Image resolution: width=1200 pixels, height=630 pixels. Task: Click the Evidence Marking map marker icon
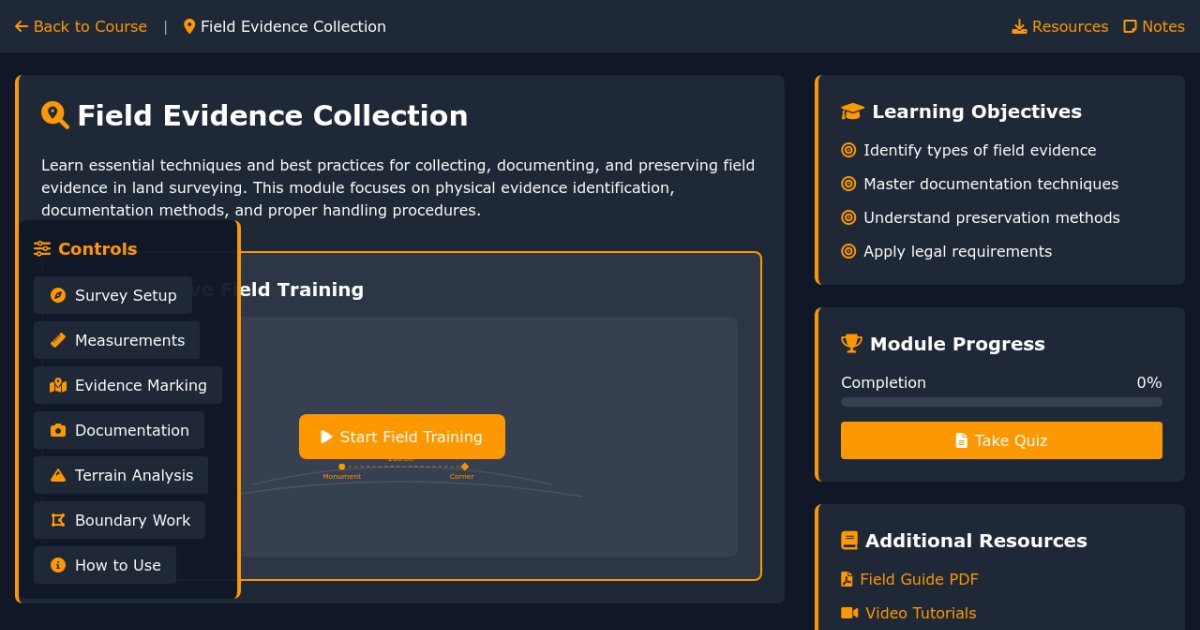[x=57, y=385]
